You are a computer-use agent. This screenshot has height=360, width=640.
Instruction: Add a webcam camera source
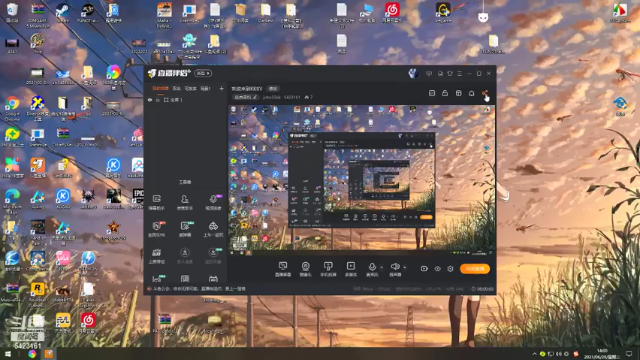pyautogui.click(x=305, y=269)
